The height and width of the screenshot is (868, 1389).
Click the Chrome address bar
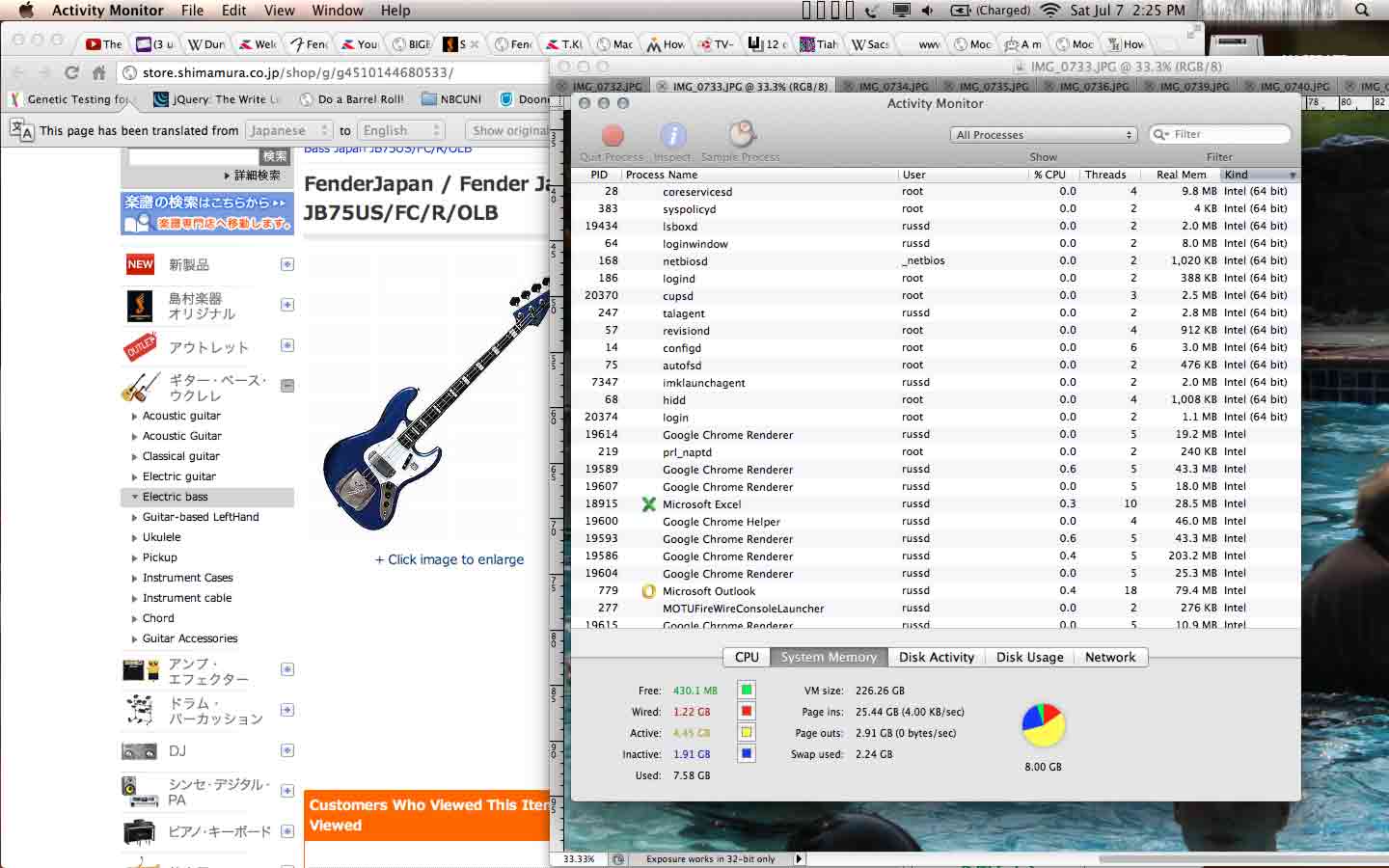point(333,72)
